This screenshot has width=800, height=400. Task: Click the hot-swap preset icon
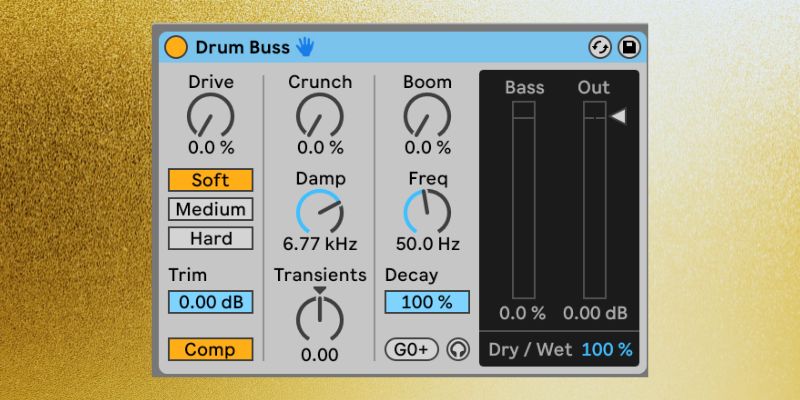pos(600,48)
